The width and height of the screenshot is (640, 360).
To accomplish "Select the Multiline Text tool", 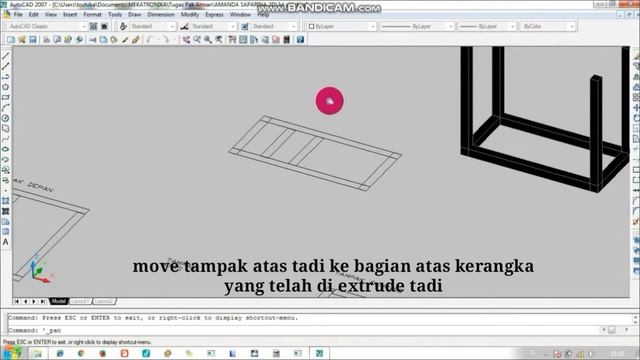I will point(6,242).
